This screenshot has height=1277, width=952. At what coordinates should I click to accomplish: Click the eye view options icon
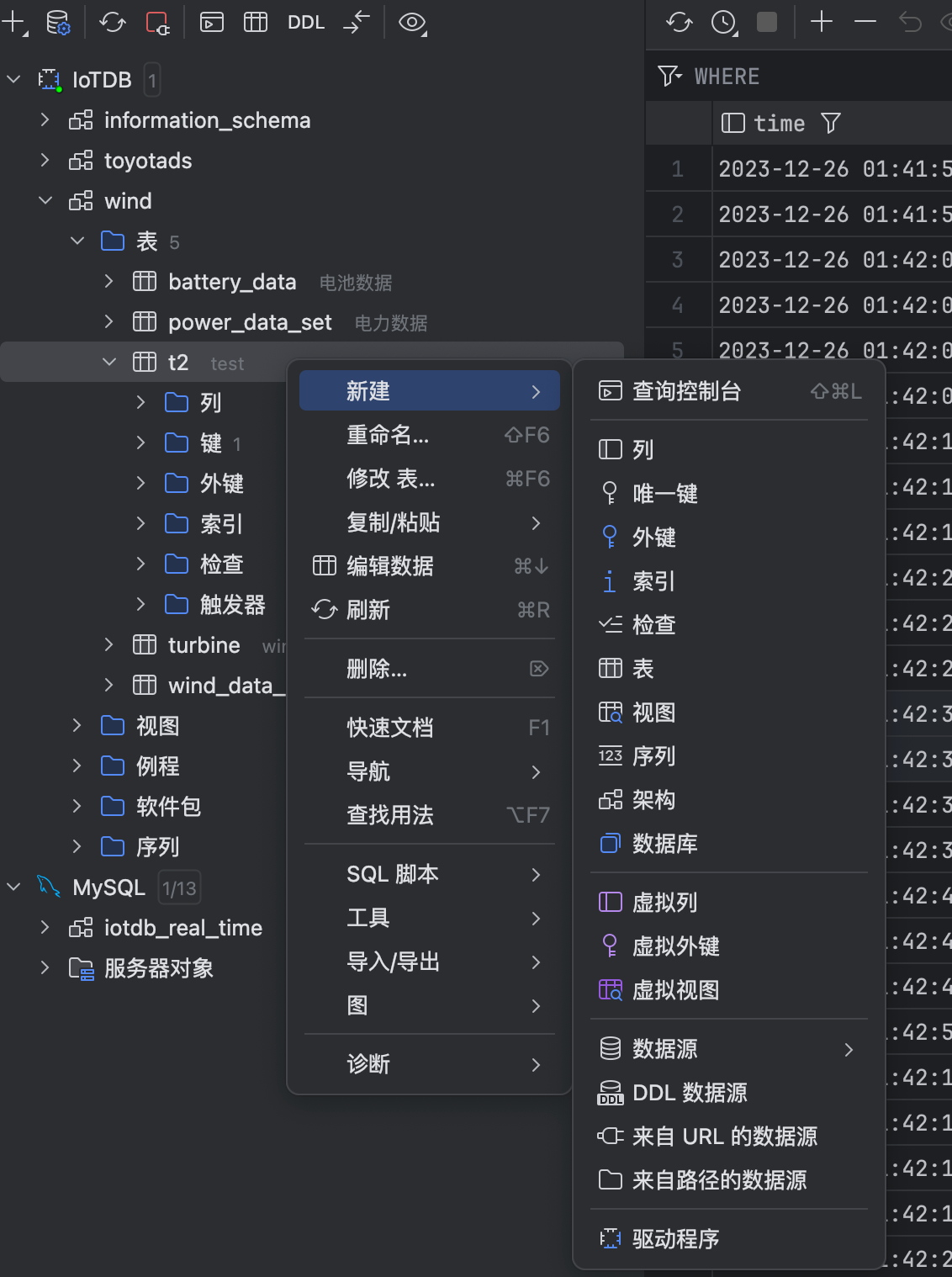[411, 23]
